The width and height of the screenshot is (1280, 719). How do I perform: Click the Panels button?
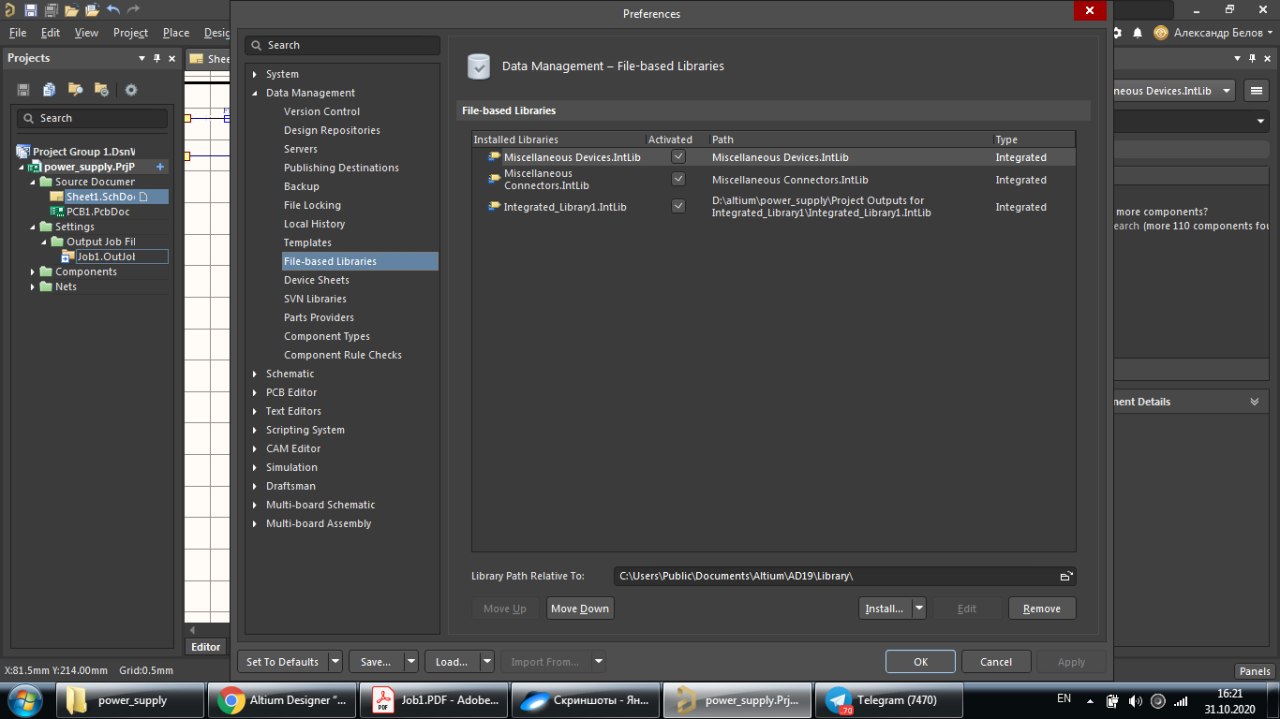1255,671
